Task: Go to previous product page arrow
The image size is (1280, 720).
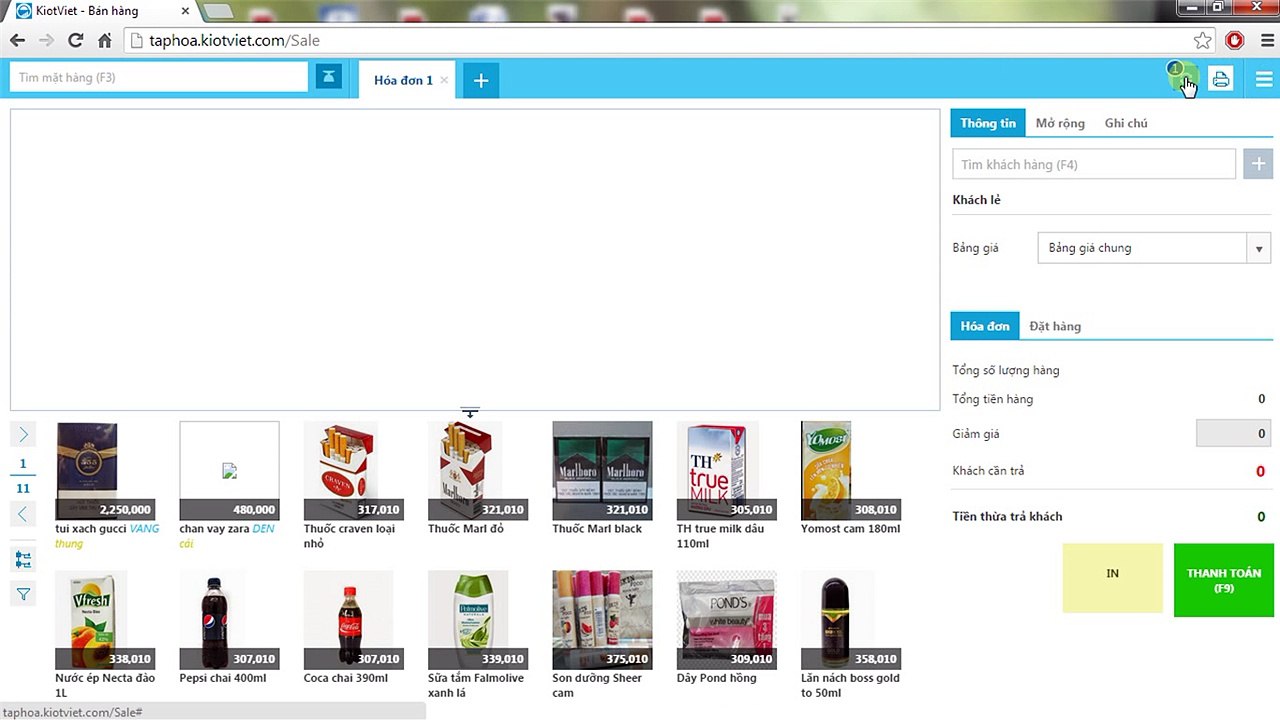Action: click(x=23, y=514)
